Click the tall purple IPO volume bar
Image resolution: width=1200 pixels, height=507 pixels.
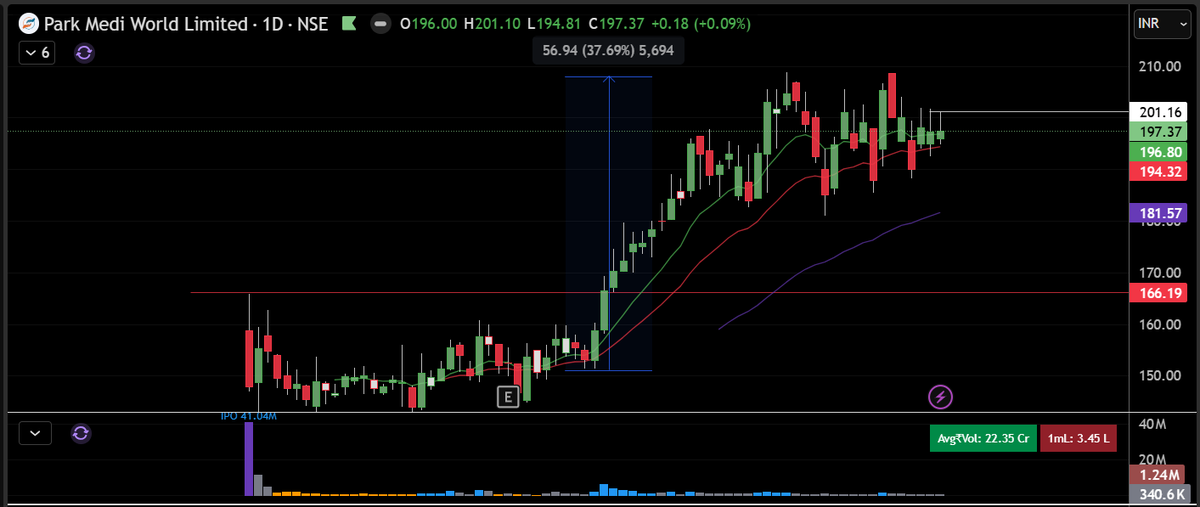point(249,459)
